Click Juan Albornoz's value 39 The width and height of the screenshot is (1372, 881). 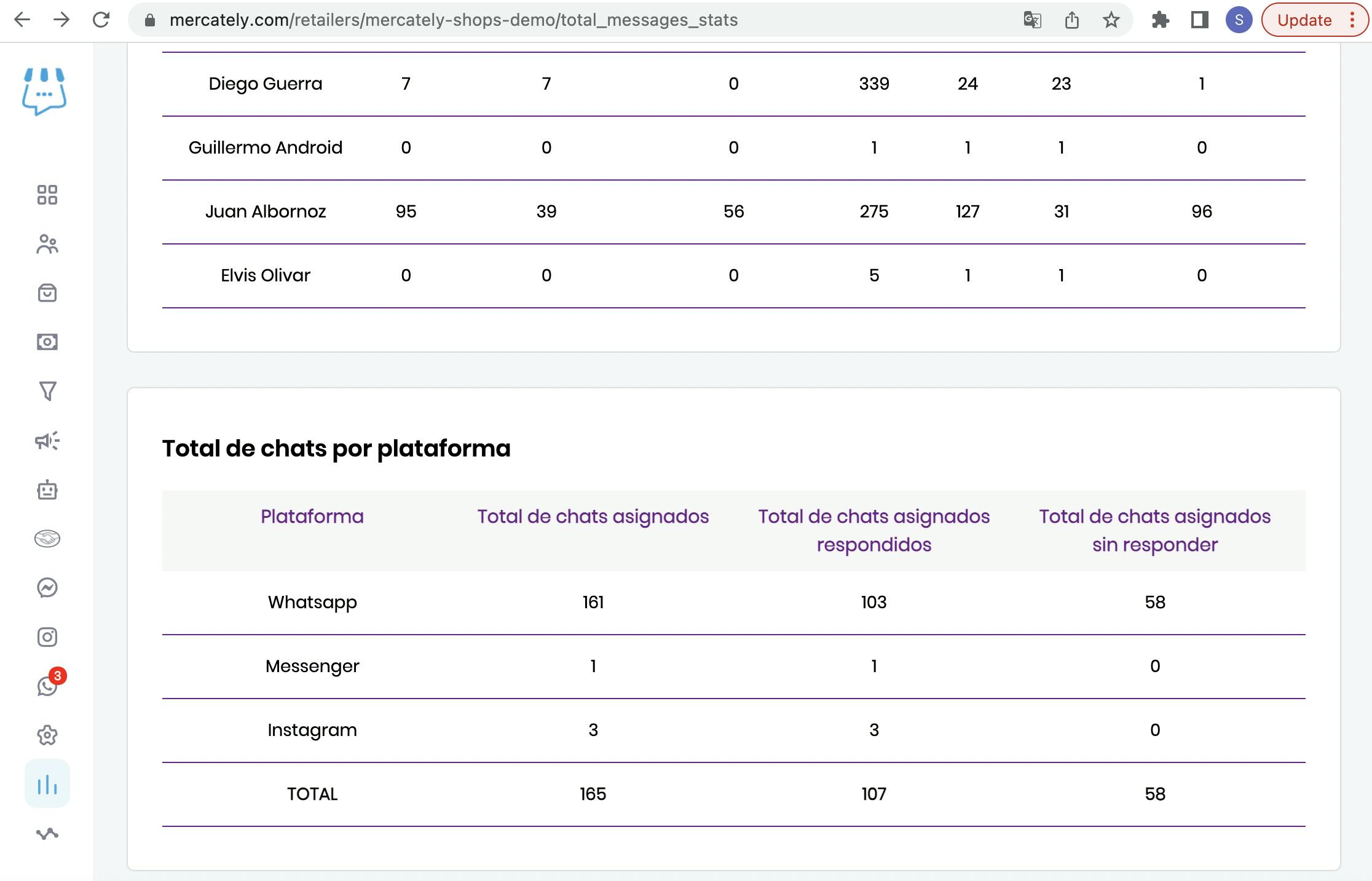(546, 211)
